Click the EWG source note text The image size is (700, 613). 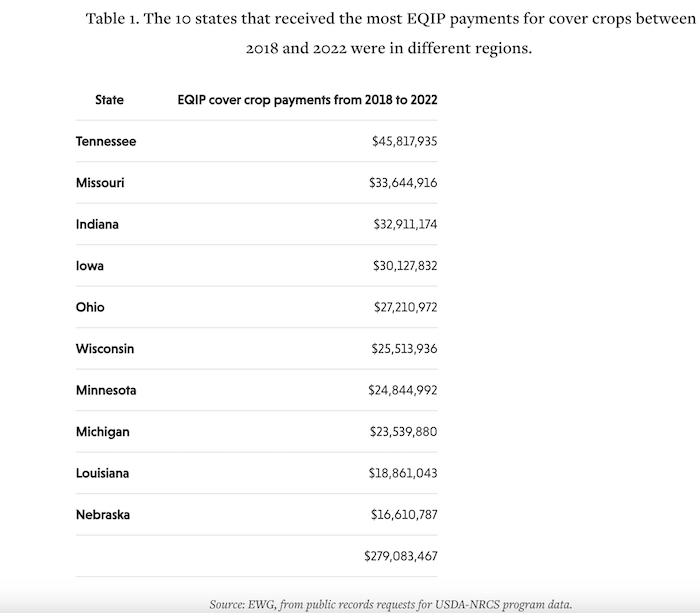(x=390, y=604)
